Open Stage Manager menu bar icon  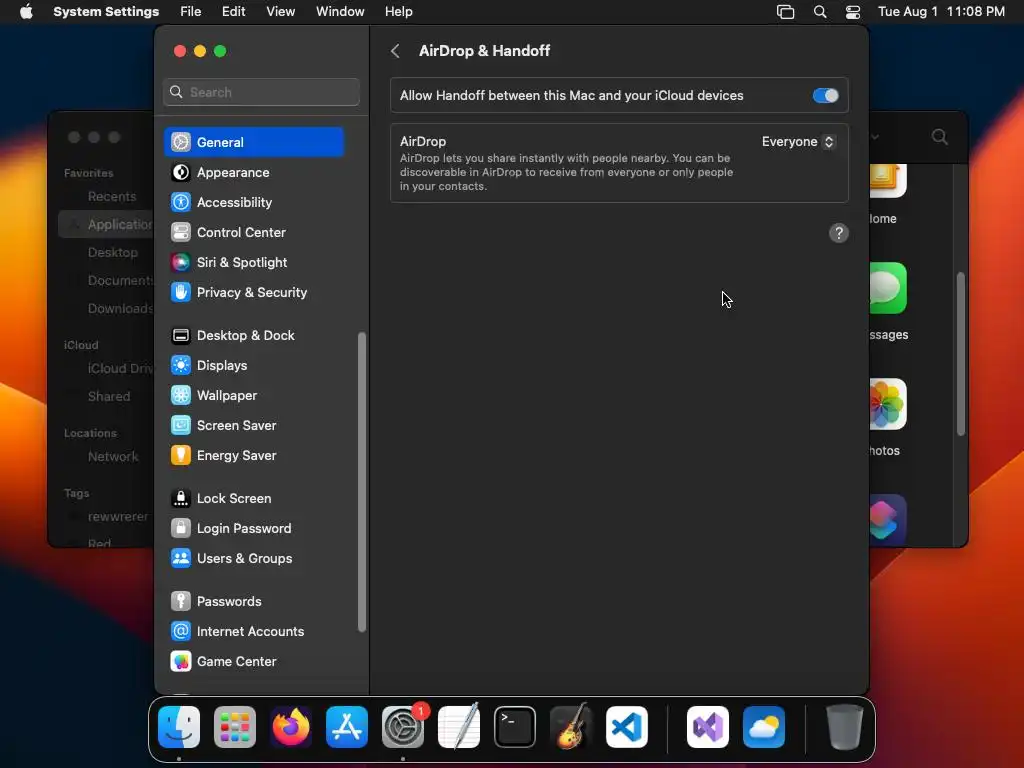click(x=785, y=12)
